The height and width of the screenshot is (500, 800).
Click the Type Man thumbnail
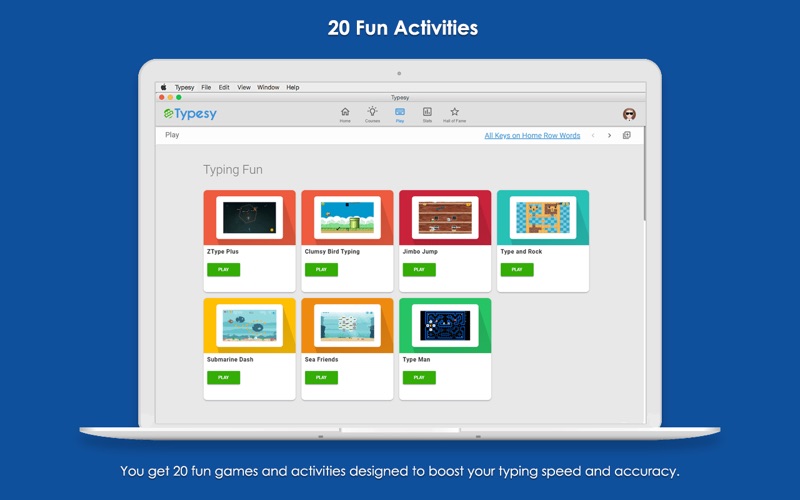pos(445,326)
